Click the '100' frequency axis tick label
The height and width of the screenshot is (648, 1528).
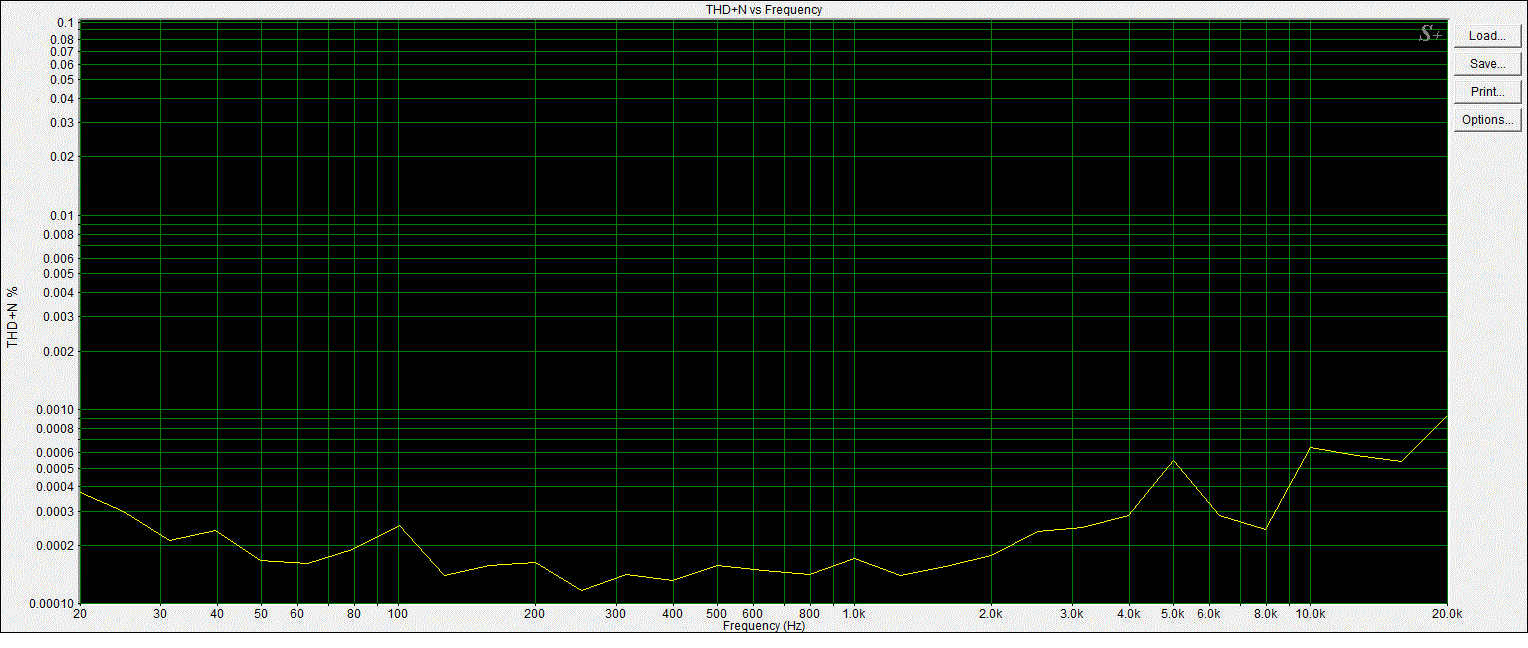pyautogui.click(x=398, y=614)
